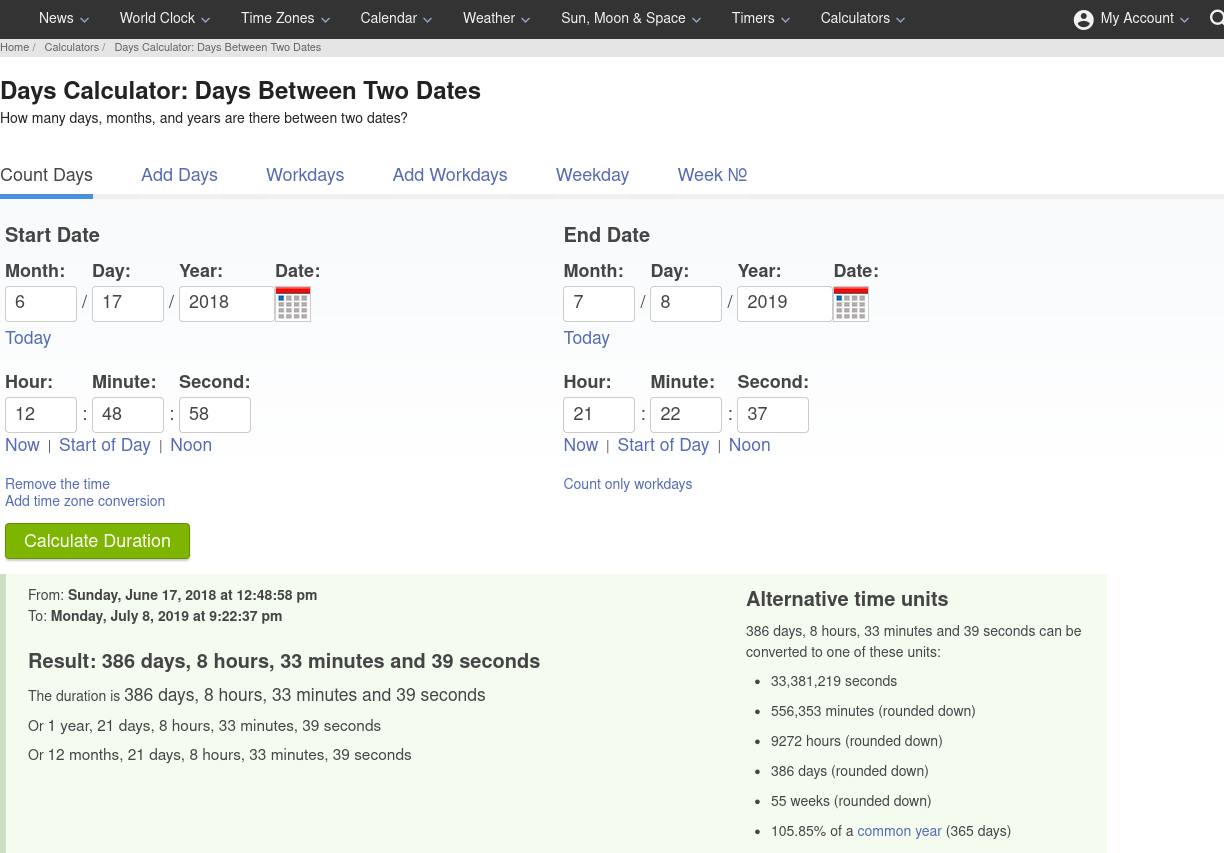The image size is (1224, 853).
Task: Click Now under the start time
Action: pos(22,445)
